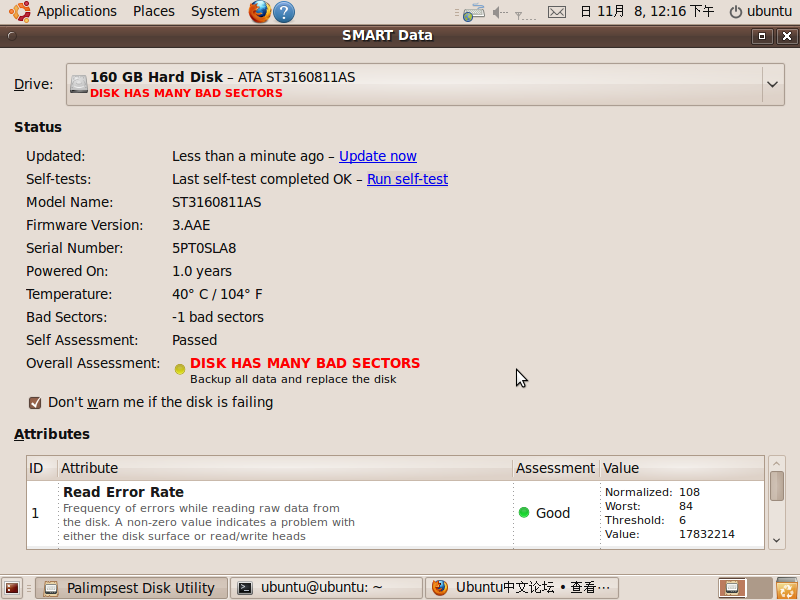
Task: Open the Applications menu
Action: click(x=77, y=11)
